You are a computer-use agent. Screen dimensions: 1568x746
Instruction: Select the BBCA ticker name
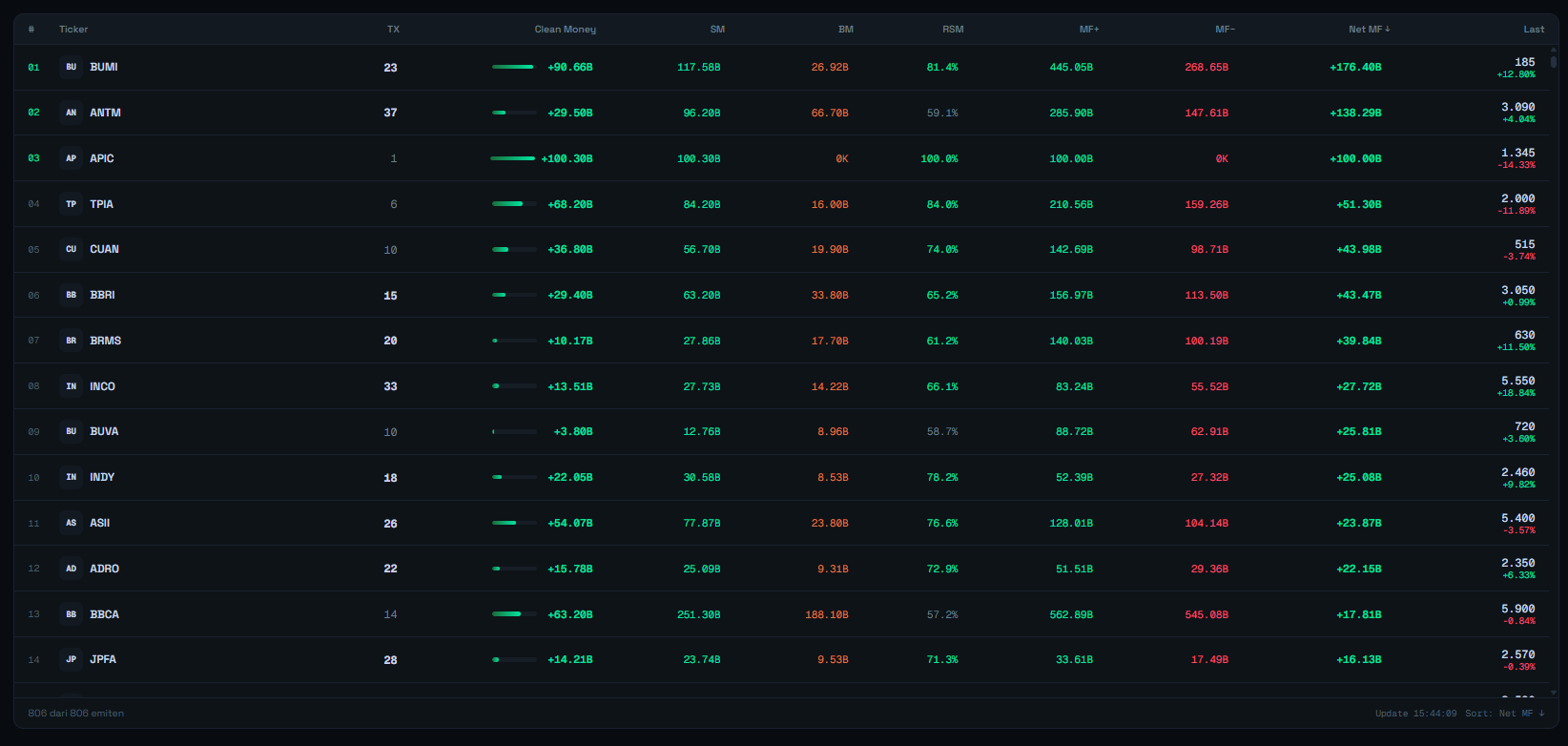[x=104, y=614]
